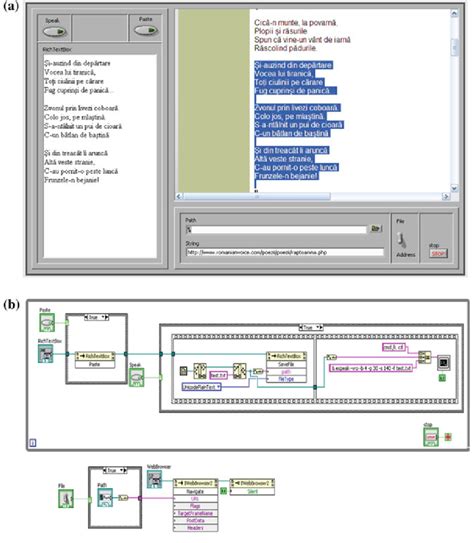Click the WebBrowser terminal icon in the diagram
Viewport: 474px width, 543px height.
click(154, 479)
